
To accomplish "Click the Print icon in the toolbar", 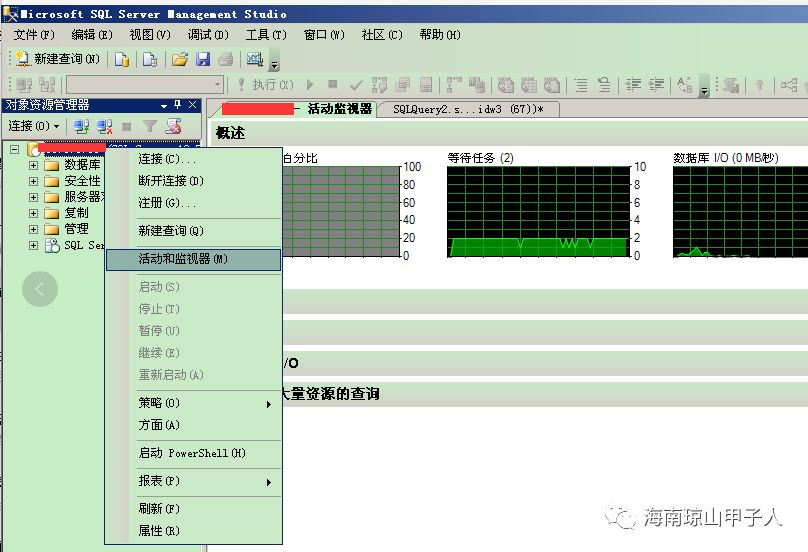I will [x=226, y=59].
